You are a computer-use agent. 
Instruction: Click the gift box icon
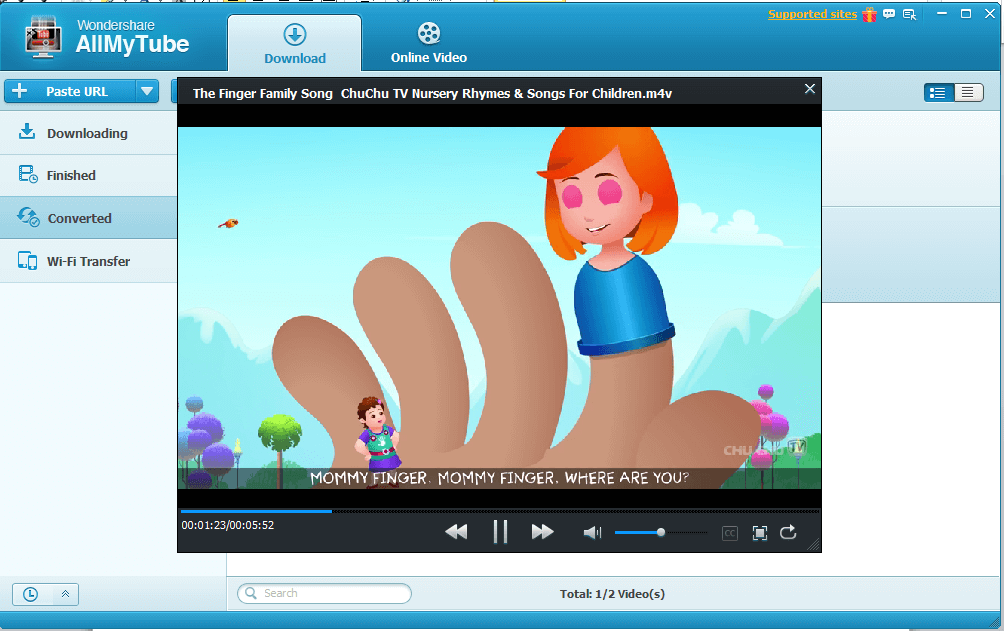click(x=869, y=14)
